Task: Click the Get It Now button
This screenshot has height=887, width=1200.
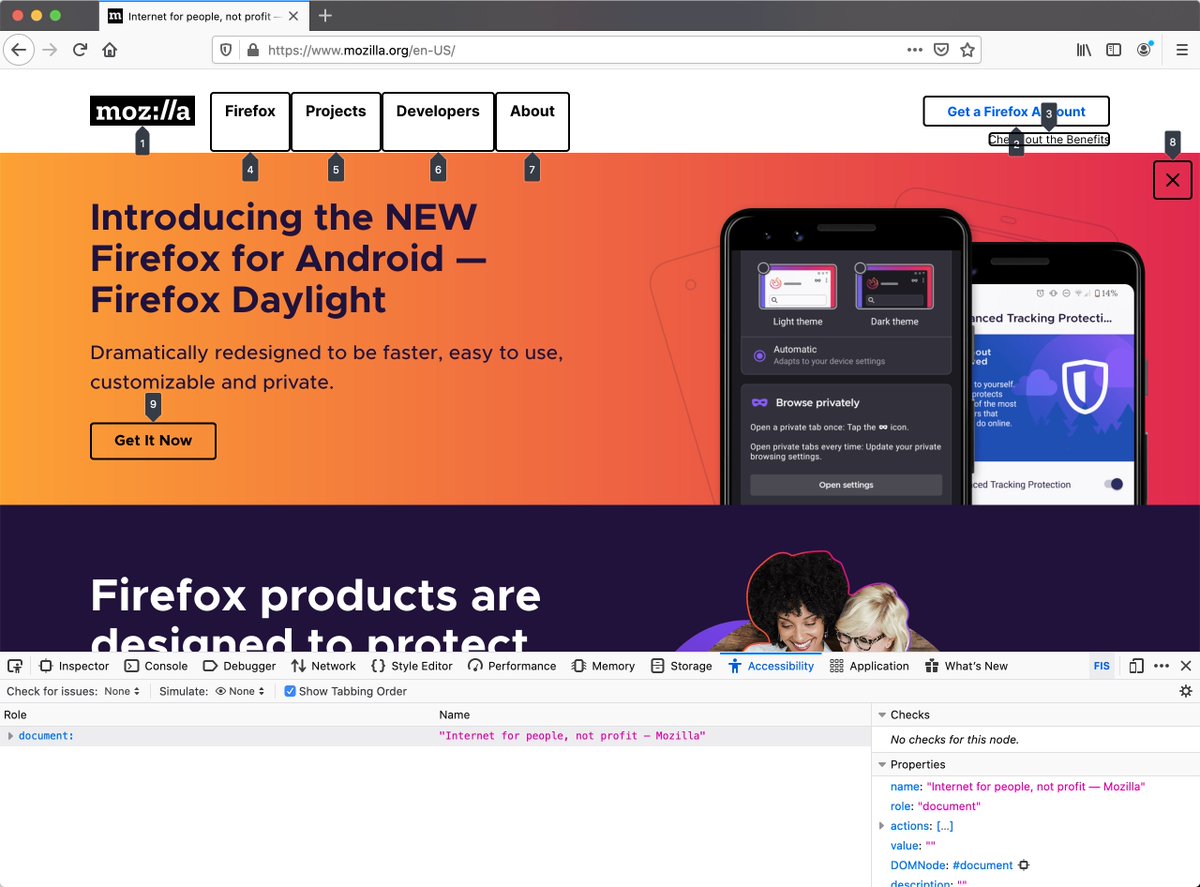Action: 153,440
